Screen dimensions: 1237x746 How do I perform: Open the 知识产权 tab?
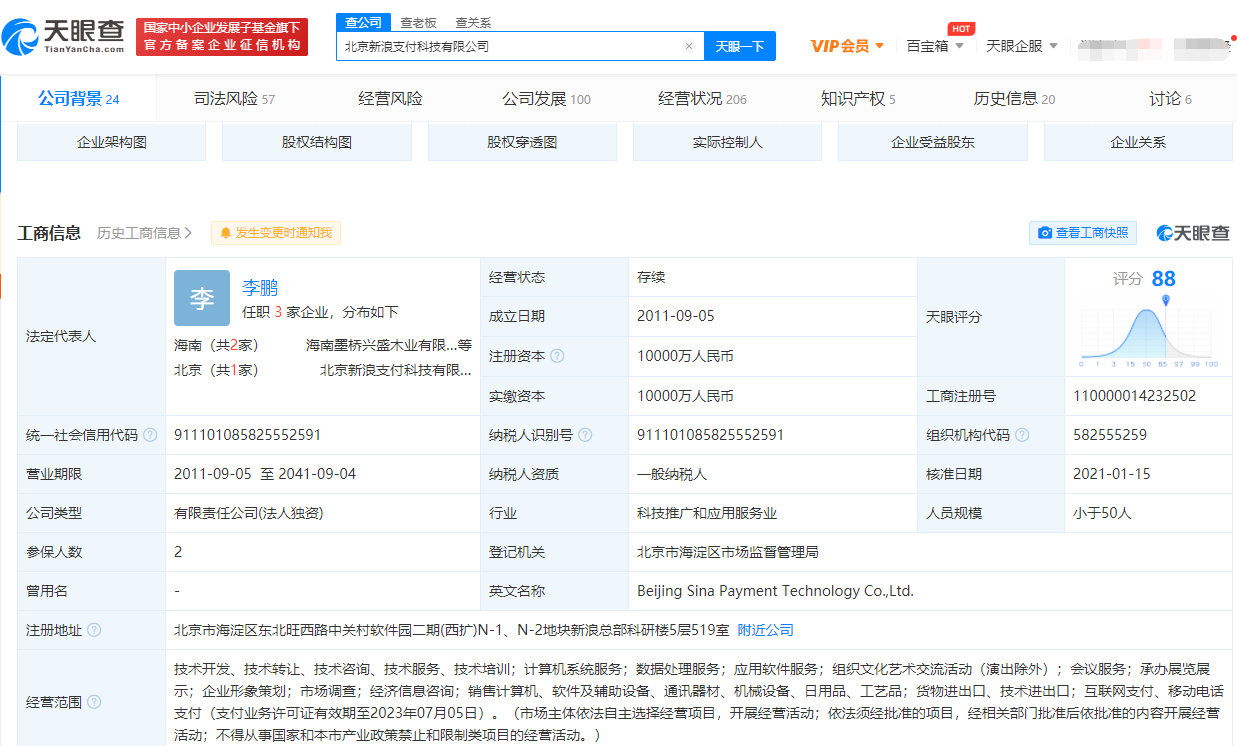pyautogui.click(x=857, y=99)
